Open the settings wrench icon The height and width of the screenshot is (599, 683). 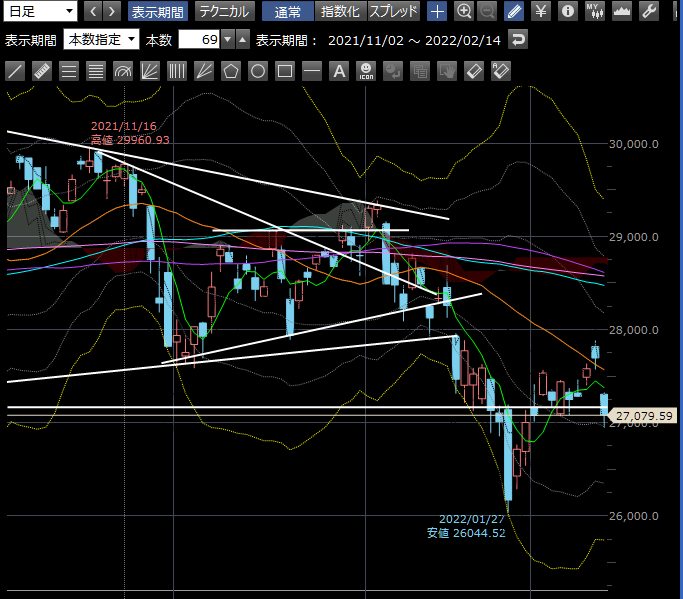648,12
